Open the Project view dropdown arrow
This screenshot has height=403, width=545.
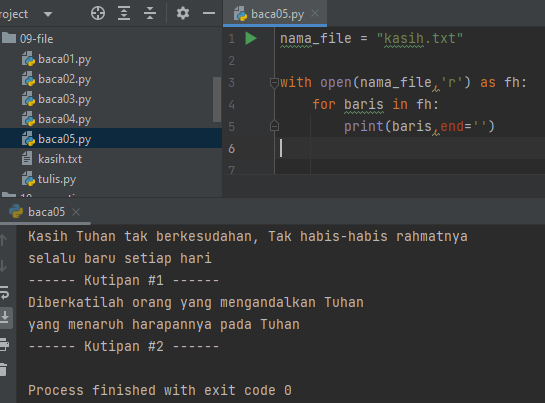click(x=48, y=14)
